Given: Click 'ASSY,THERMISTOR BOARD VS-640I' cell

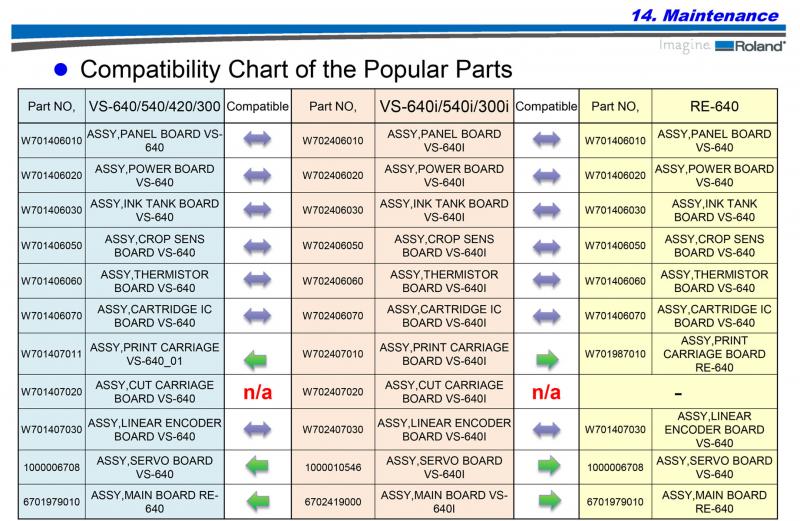Looking at the screenshot, I should click(444, 281).
